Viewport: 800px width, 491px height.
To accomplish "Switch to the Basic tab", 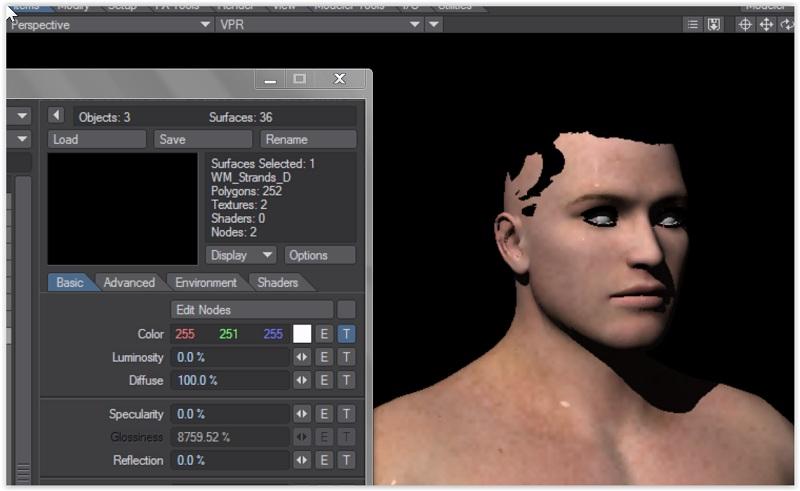I will point(70,283).
